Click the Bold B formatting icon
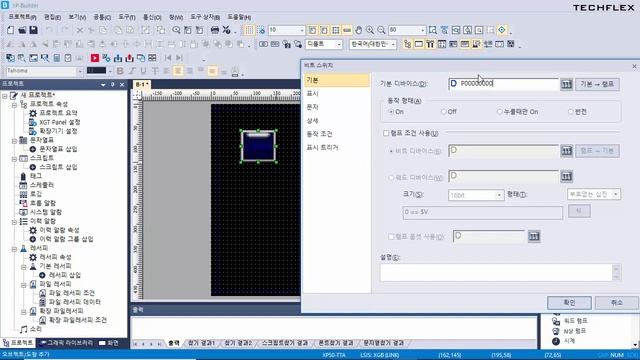 pos(120,71)
